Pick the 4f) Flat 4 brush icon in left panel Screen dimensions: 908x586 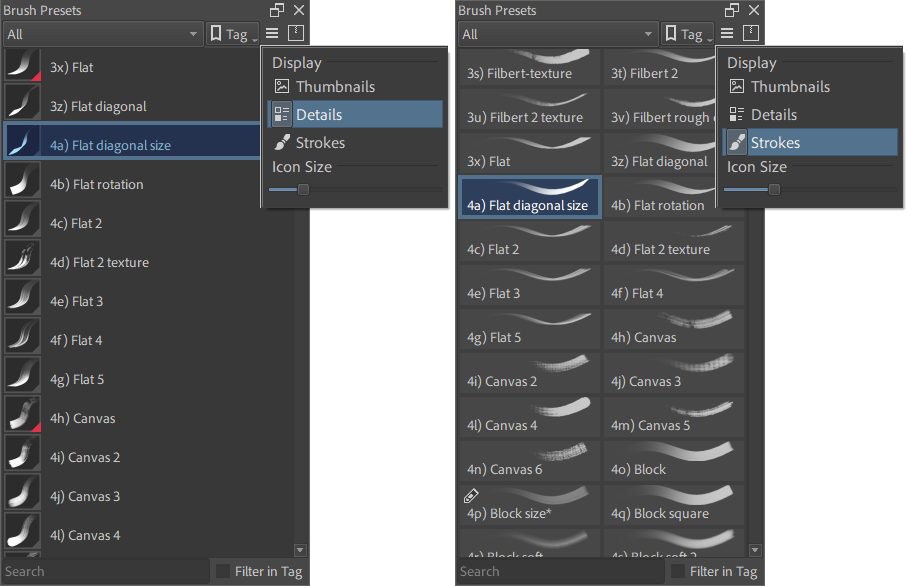tap(23, 337)
